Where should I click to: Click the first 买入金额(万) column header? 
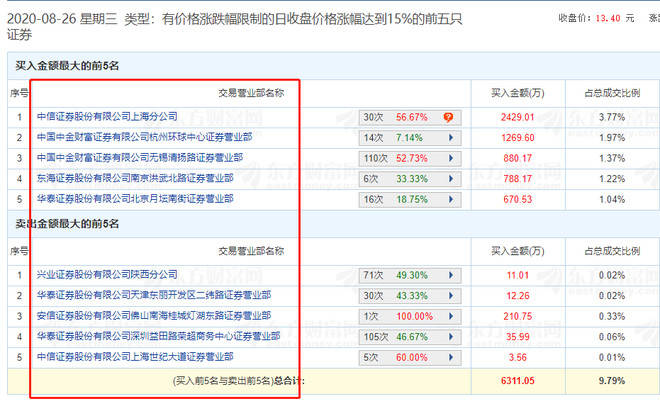517,93
